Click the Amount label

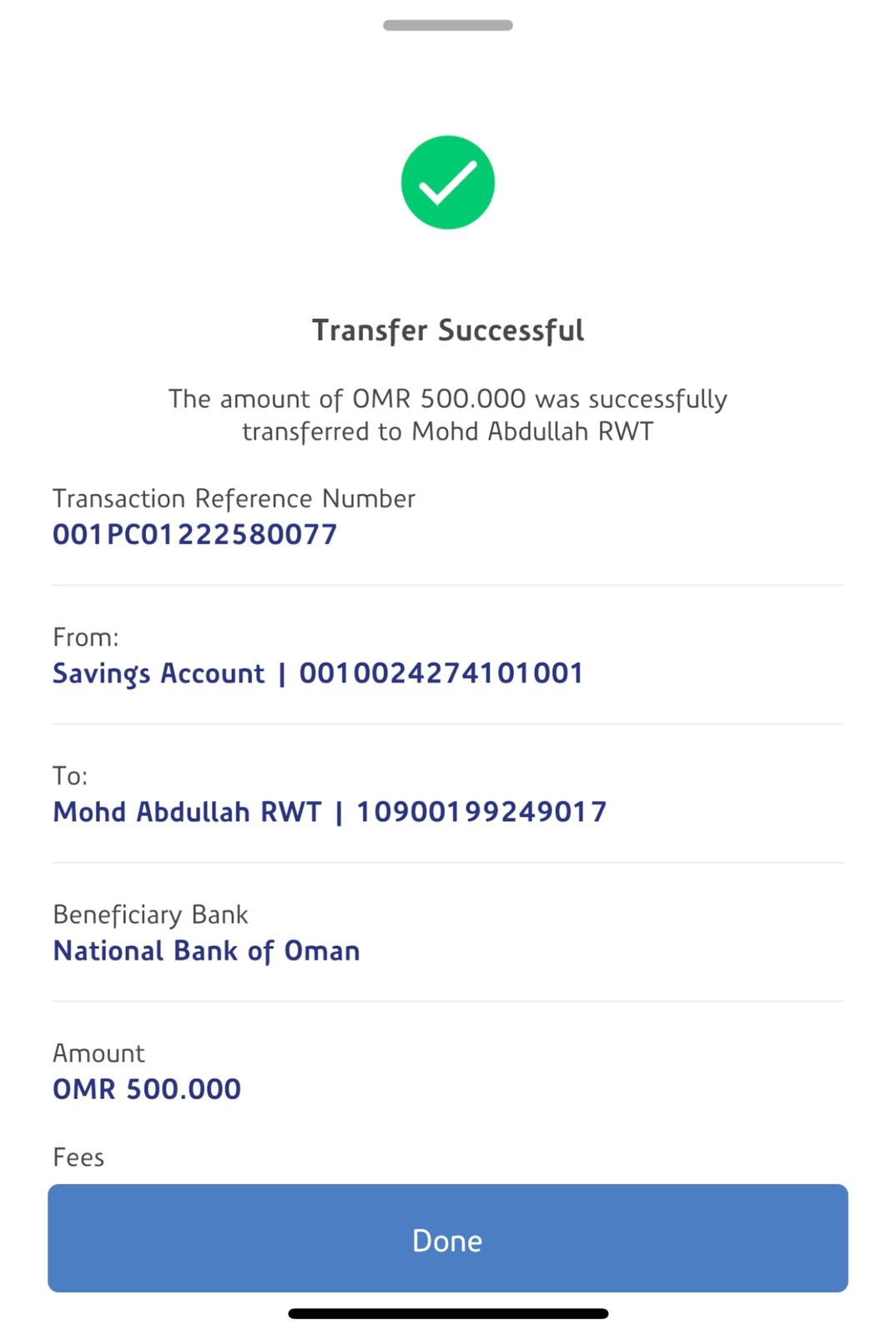click(99, 1053)
